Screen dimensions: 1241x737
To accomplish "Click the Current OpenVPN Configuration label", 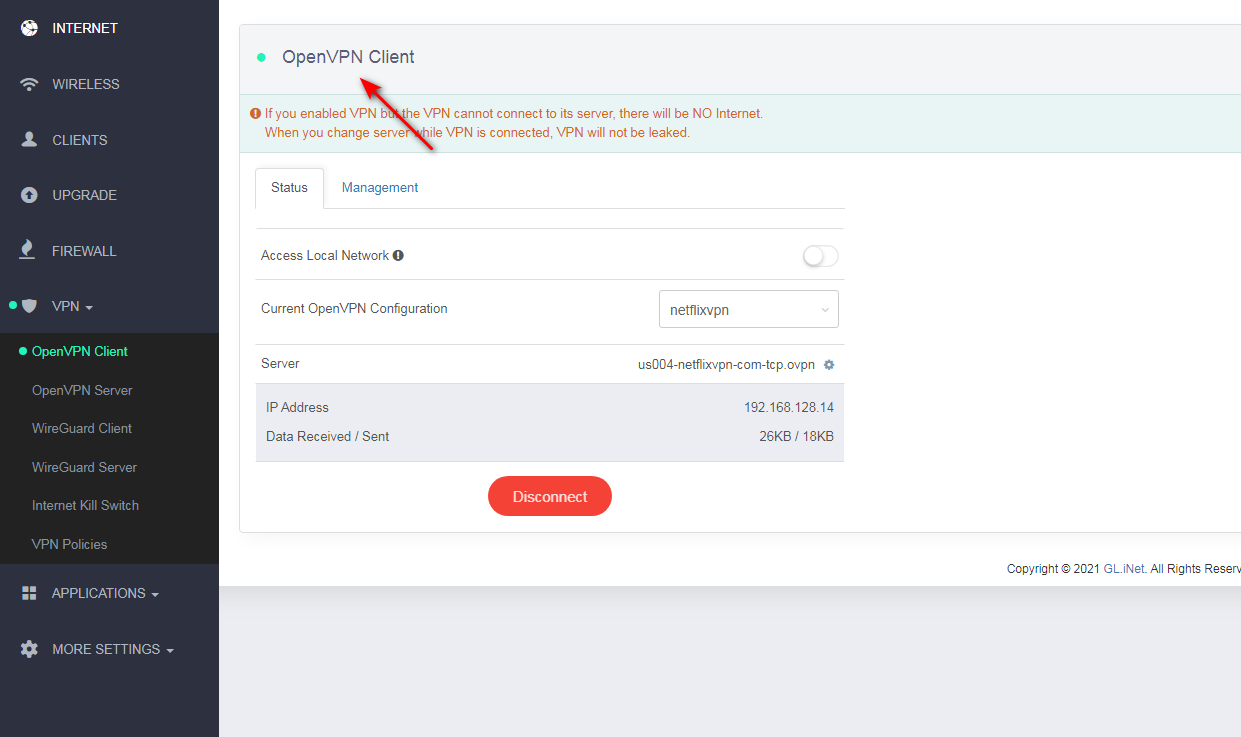I will 354,309.
